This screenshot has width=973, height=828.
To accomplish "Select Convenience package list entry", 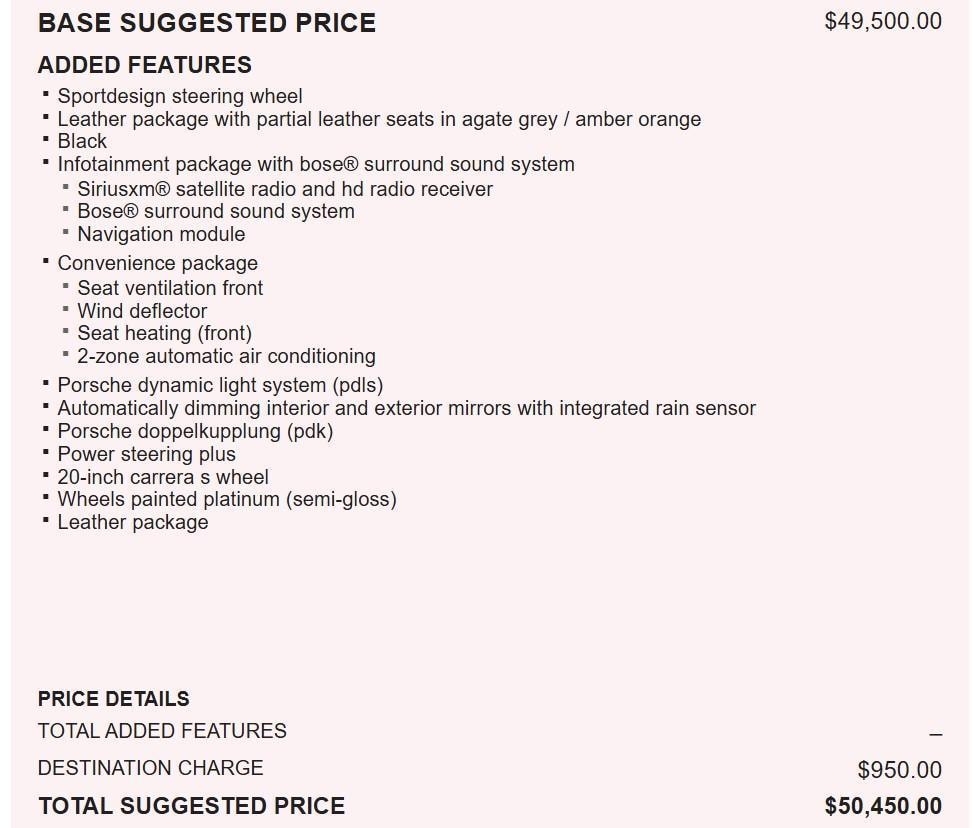I will pyautogui.click(x=158, y=263).
